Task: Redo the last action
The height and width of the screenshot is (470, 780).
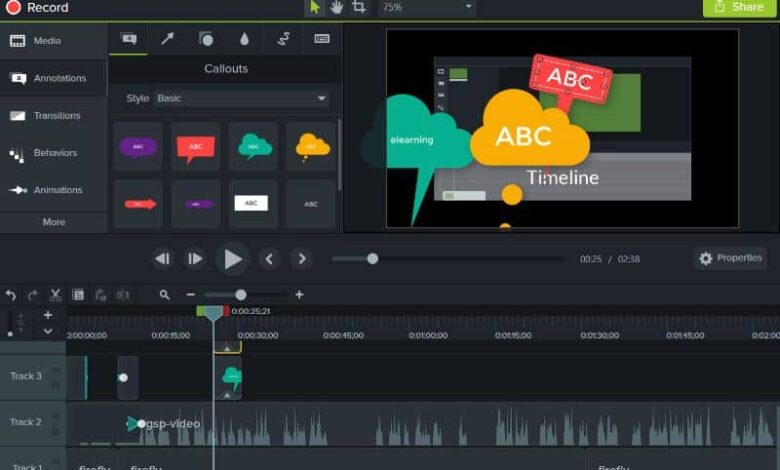Action: [33, 295]
